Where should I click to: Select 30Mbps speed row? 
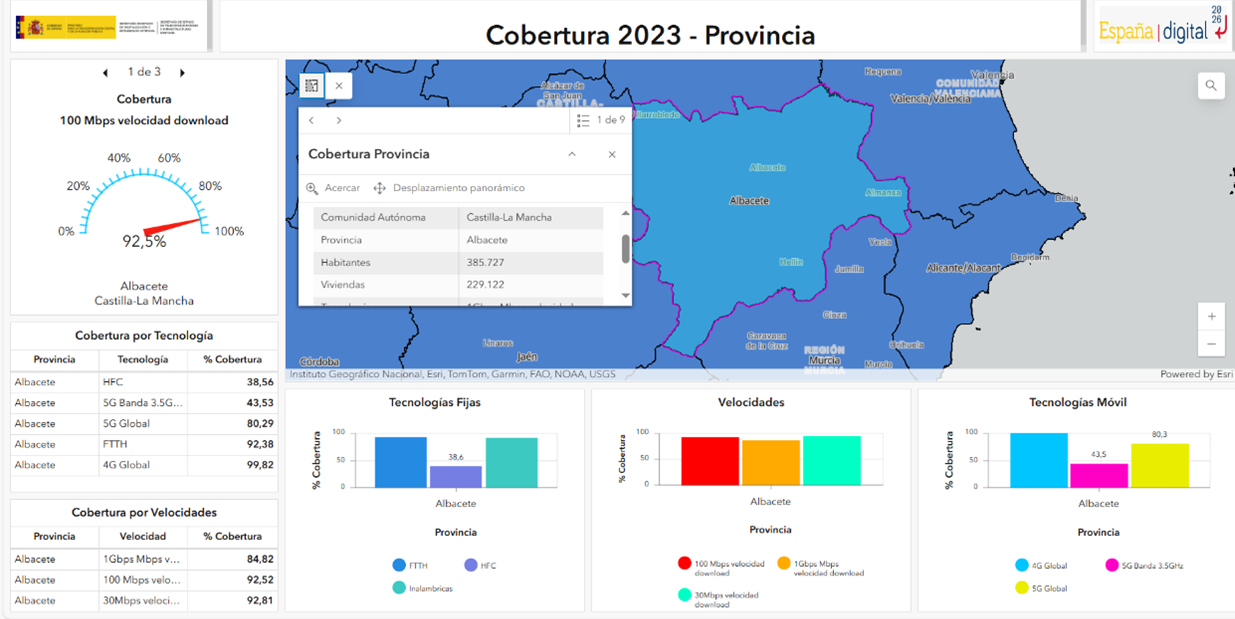[x=144, y=601]
